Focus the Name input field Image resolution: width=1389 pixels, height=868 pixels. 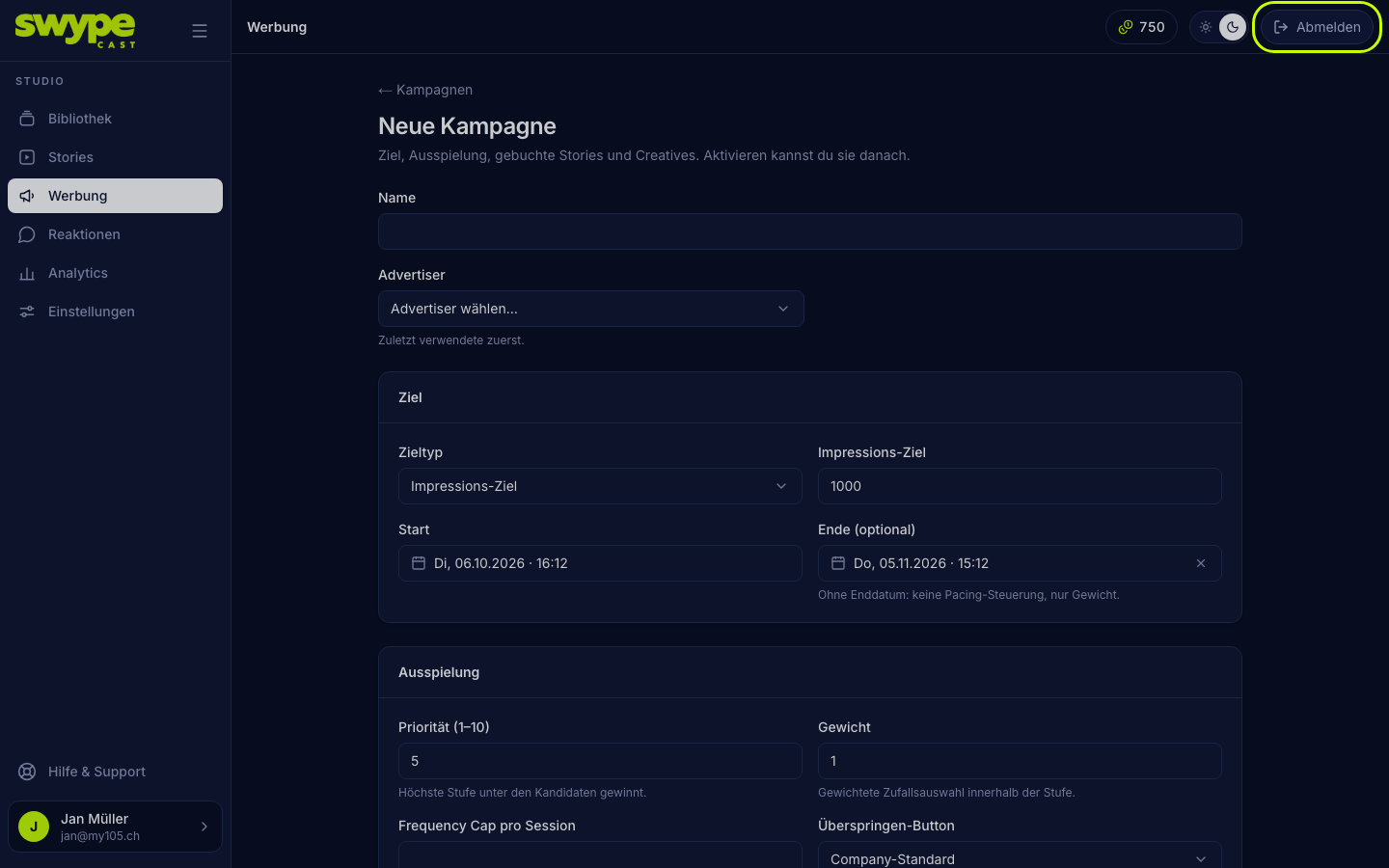point(809,231)
